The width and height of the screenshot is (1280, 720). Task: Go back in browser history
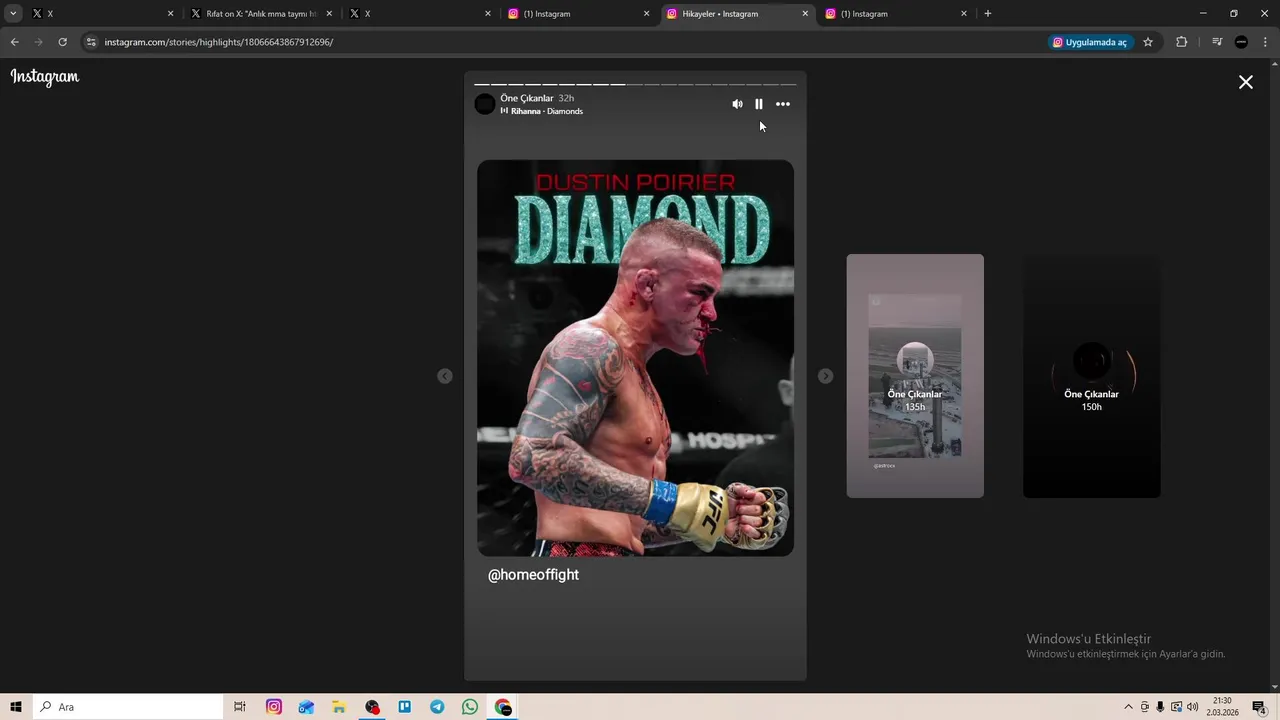(x=14, y=42)
